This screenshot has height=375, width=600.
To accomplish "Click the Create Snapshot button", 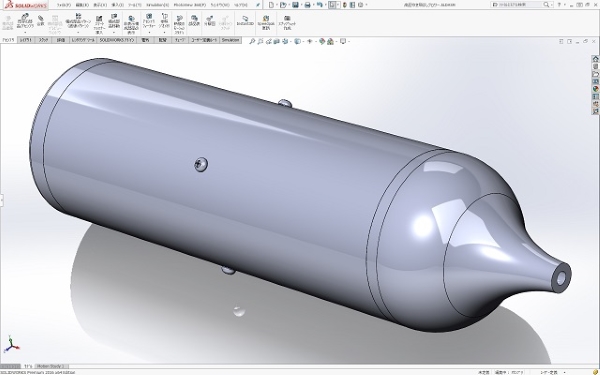I will click(287, 23).
